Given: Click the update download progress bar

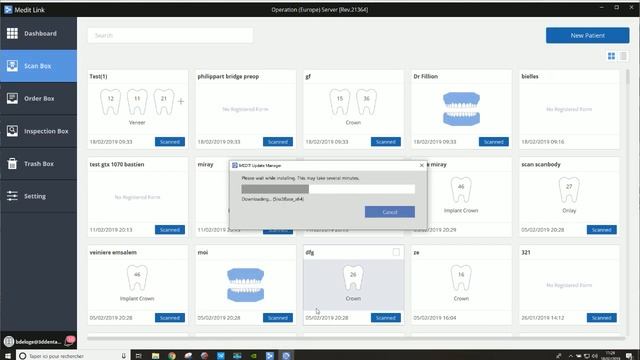Looking at the screenshot, I should (328, 189).
